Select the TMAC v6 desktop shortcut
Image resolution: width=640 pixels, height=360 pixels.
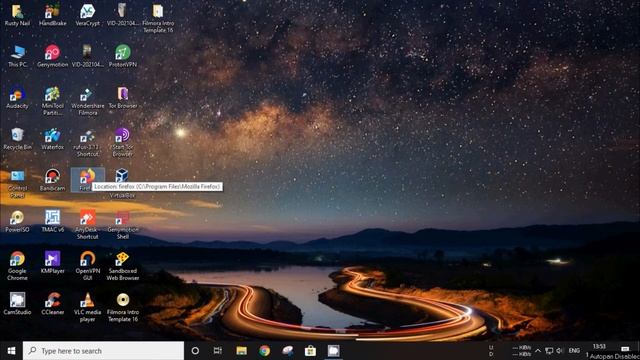[52, 221]
